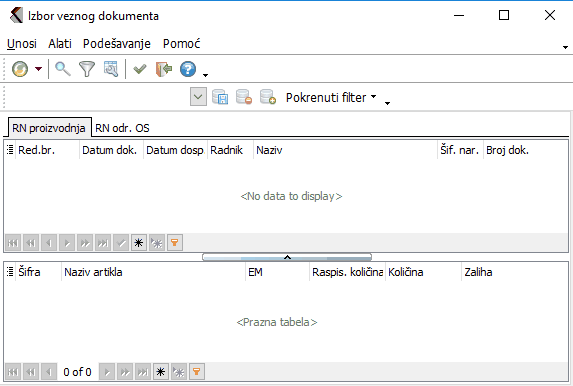Open the Podešavanje menu

tap(117, 43)
